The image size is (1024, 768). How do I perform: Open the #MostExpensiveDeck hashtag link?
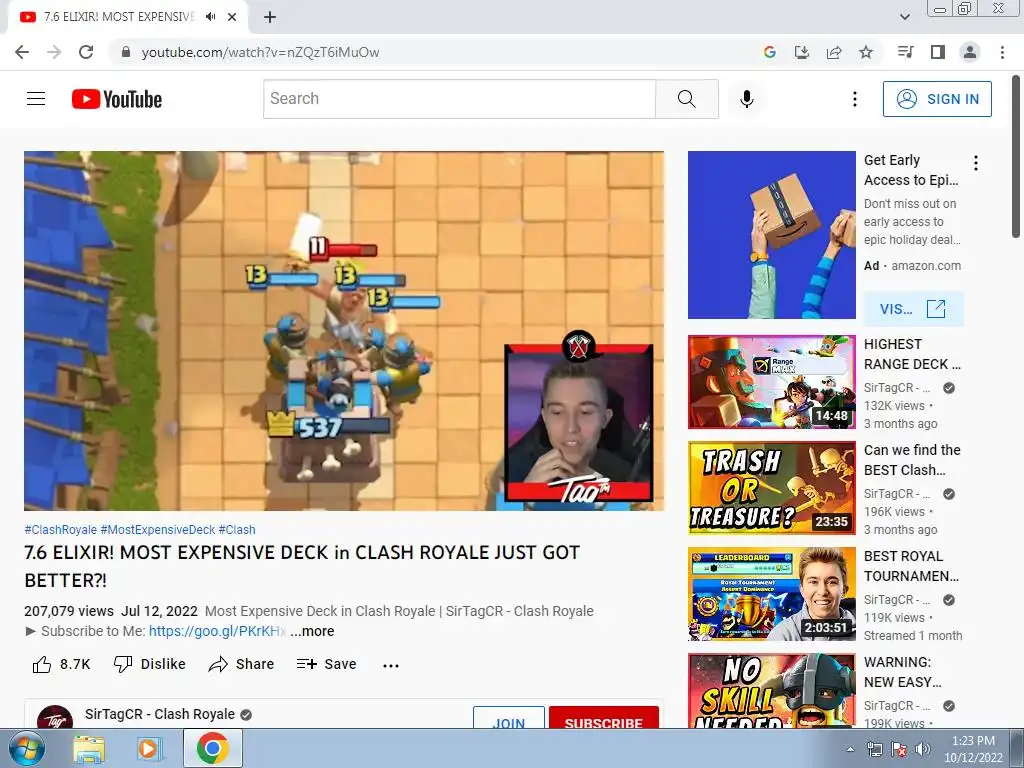[157, 530]
